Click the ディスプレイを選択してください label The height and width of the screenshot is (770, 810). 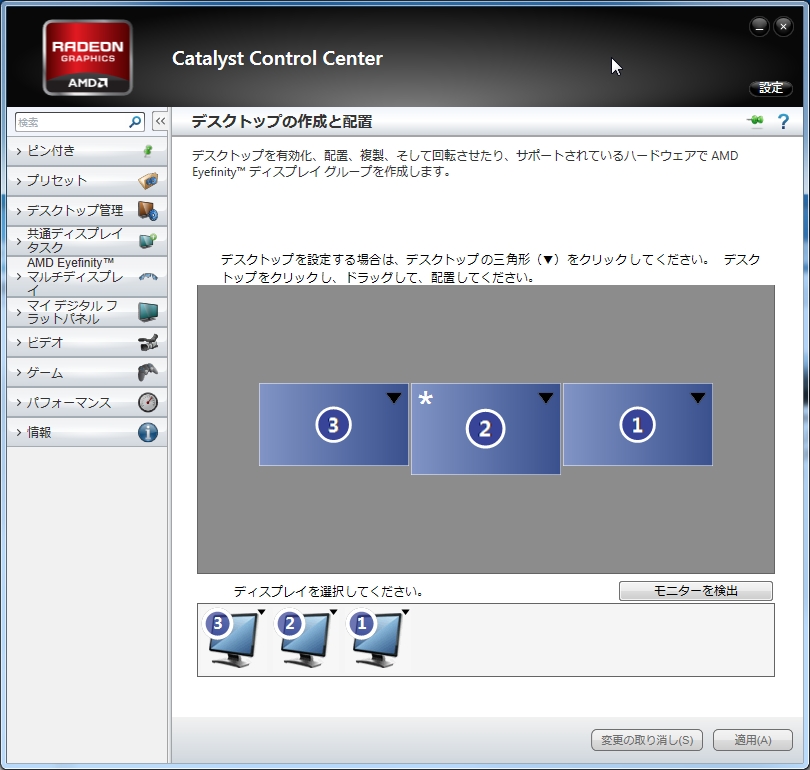pos(329,591)
